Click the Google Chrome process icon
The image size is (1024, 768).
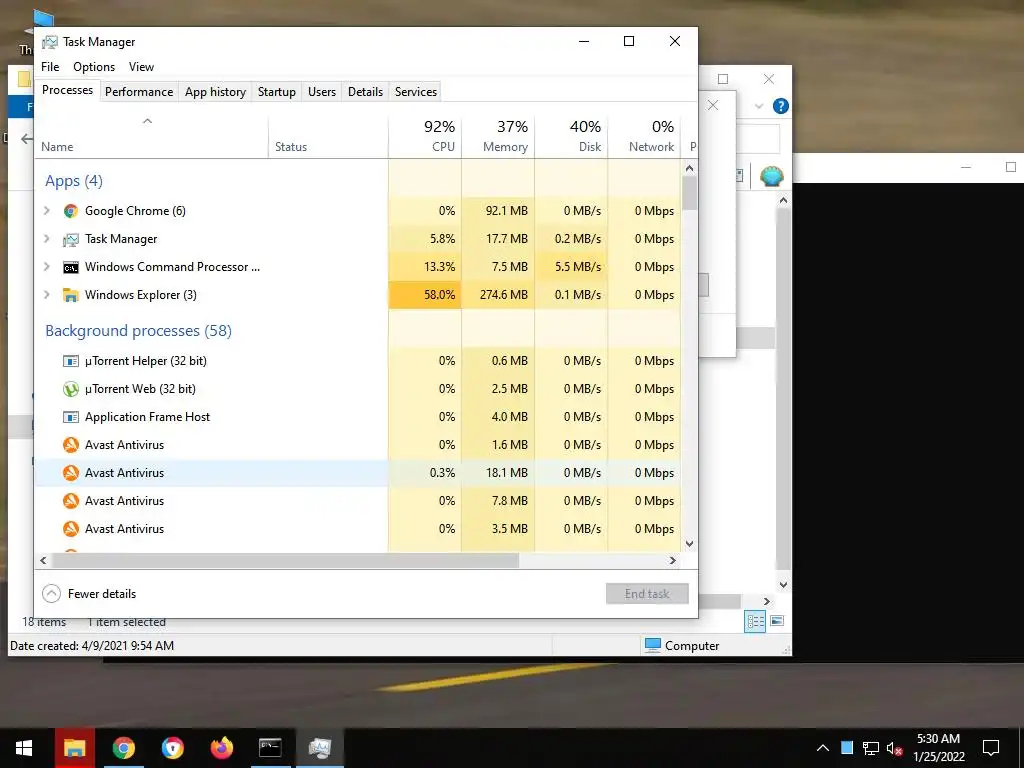tap(71, 211)
